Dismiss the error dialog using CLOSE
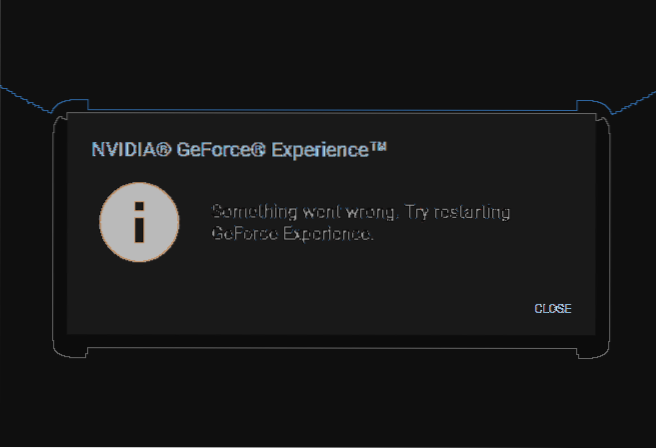The width and height of the screenshot is (656, 448). click(553, 309)
